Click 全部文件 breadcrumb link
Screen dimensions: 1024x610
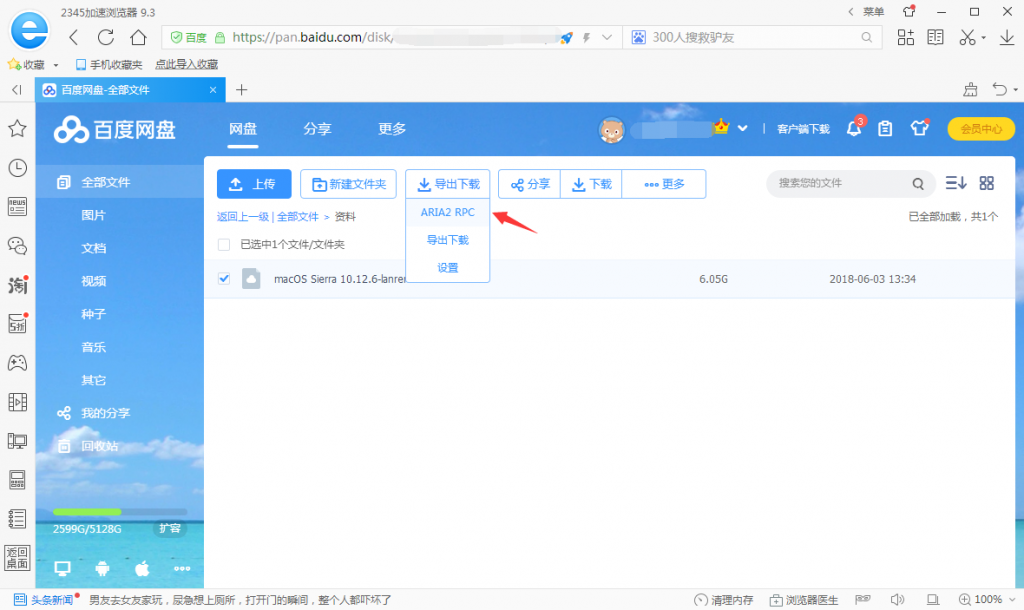point(298,217)
